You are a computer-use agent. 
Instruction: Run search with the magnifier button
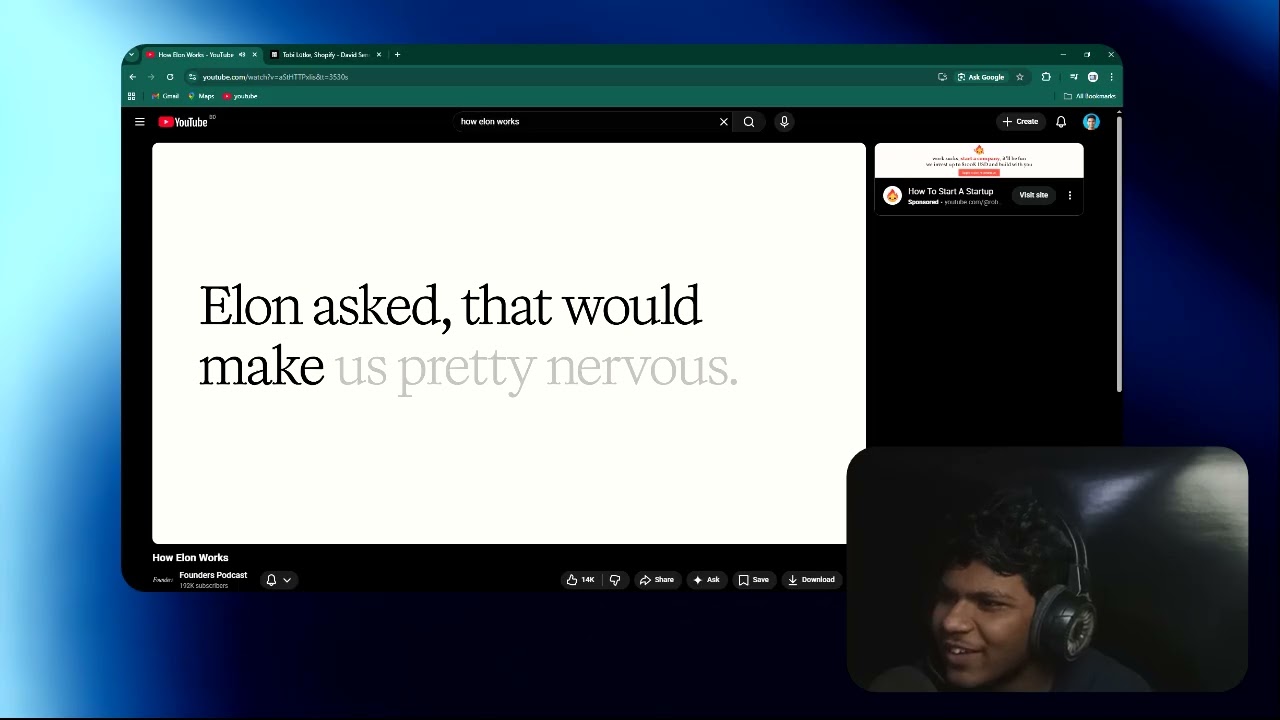749,122
